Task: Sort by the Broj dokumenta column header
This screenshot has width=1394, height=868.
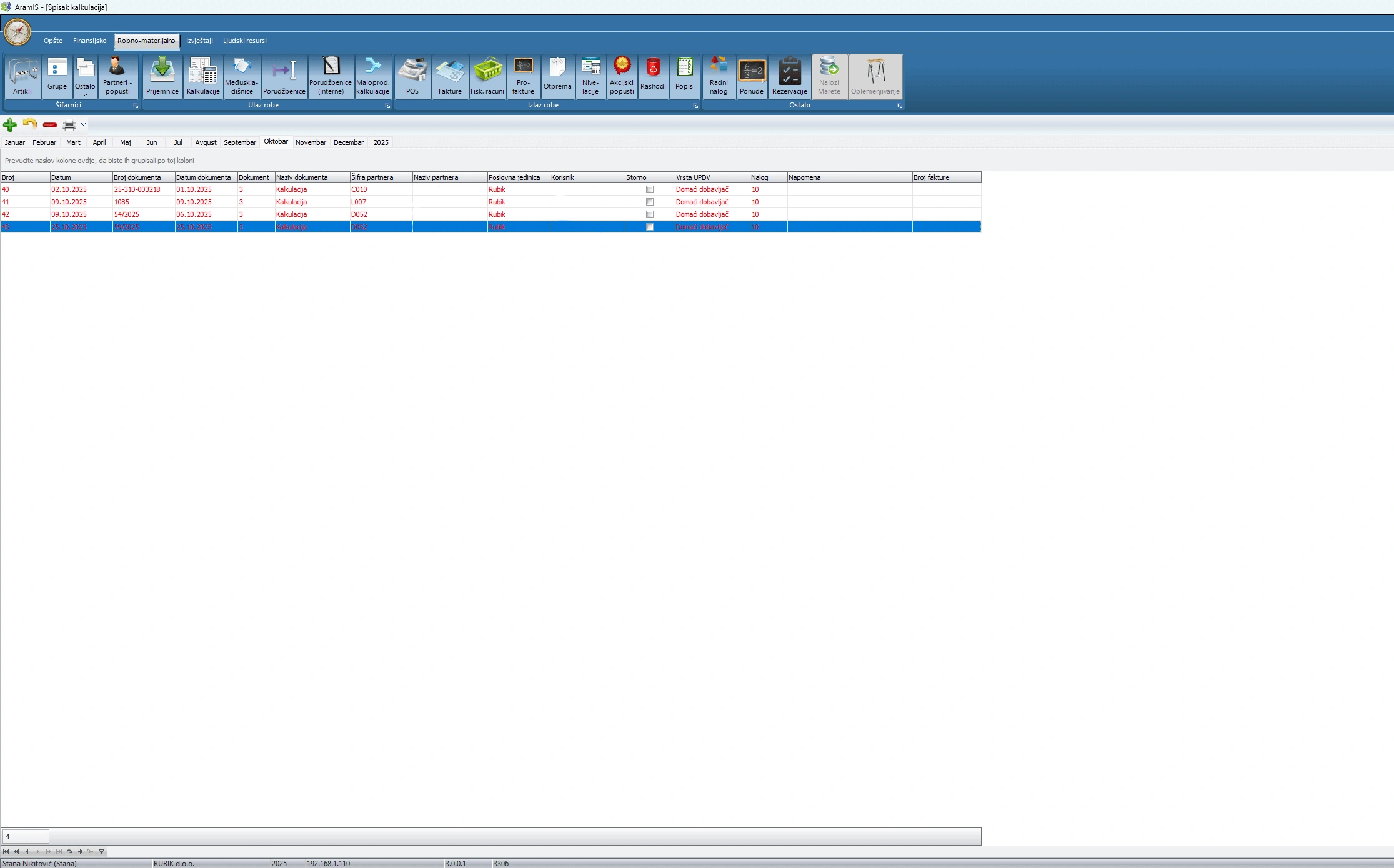Action: click(x=144, y=177)
